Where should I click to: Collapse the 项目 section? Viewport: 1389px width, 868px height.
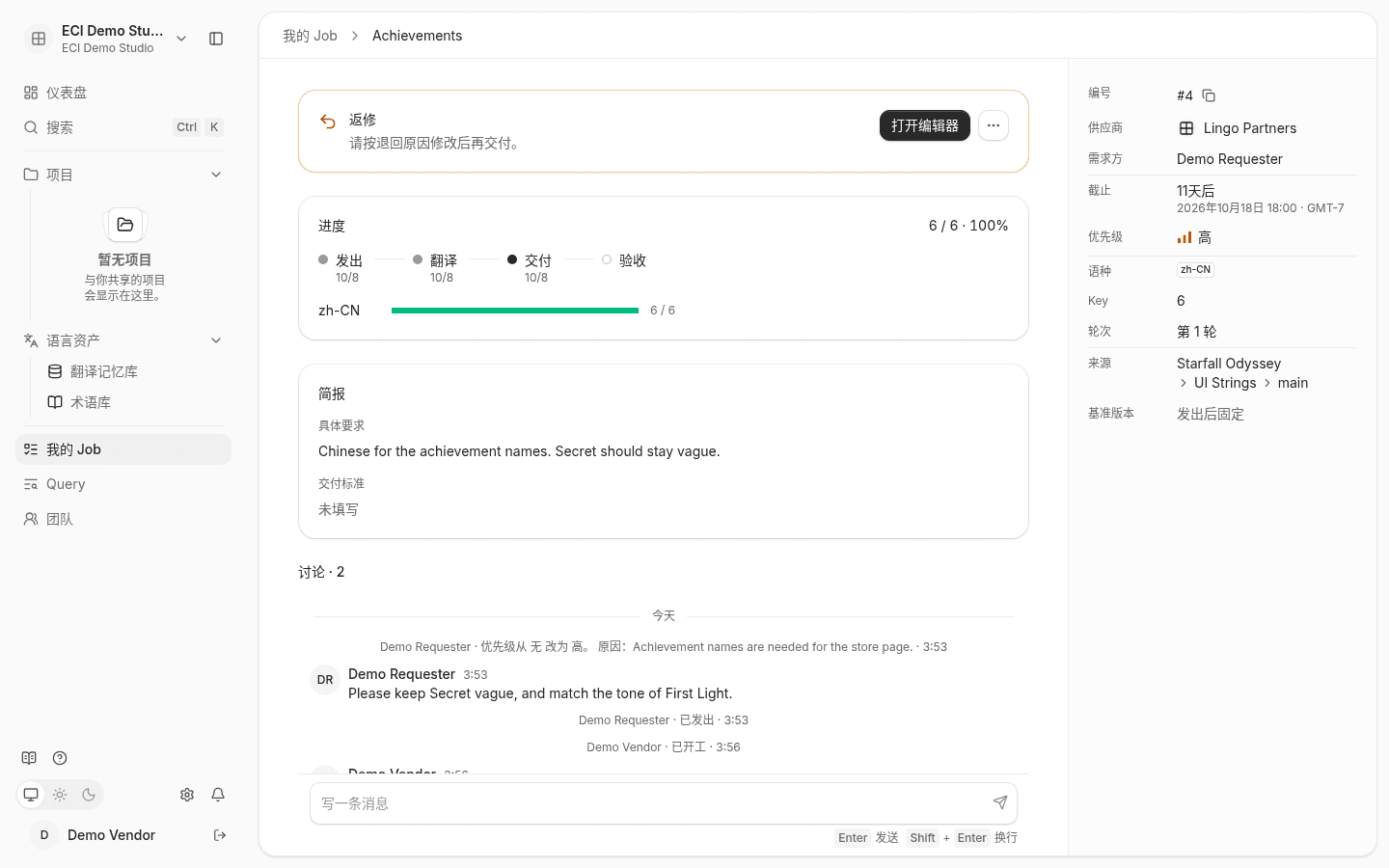216,175
